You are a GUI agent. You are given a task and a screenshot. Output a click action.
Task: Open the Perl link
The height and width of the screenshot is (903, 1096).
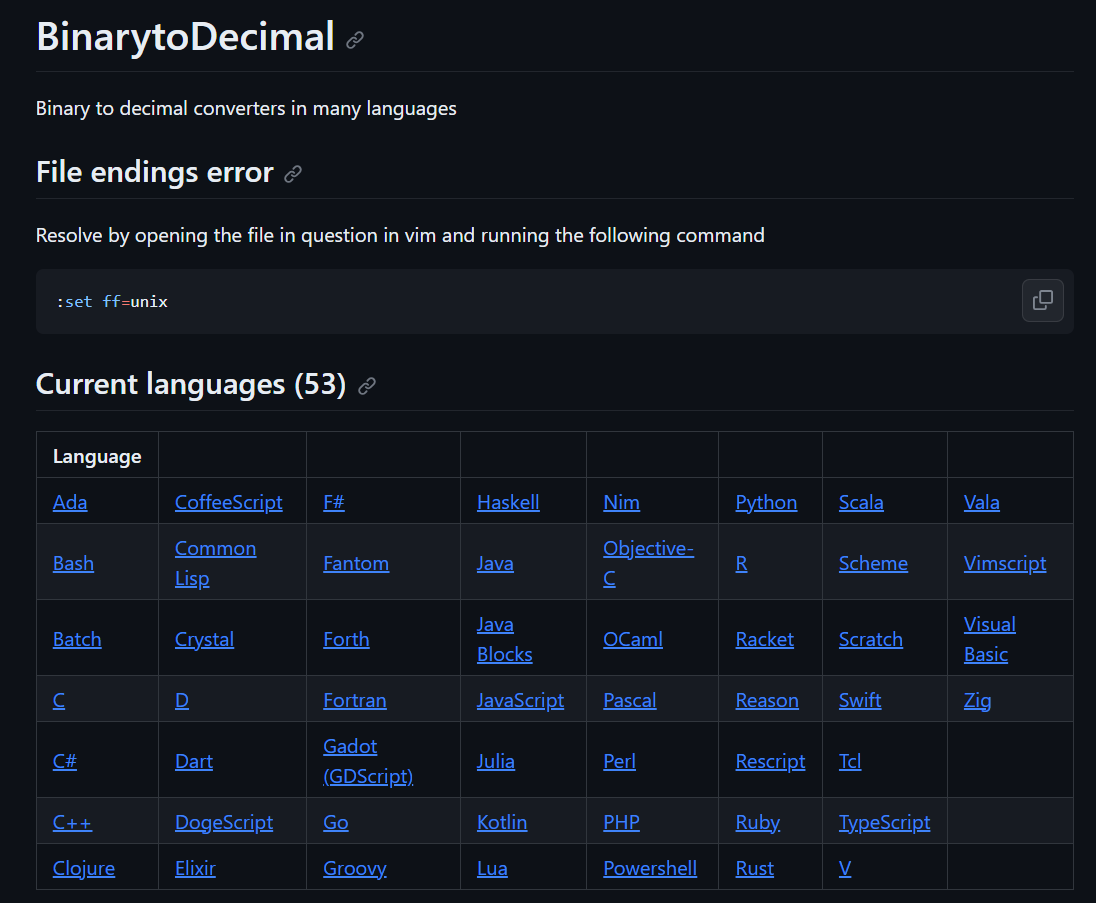tap(619, 761)
